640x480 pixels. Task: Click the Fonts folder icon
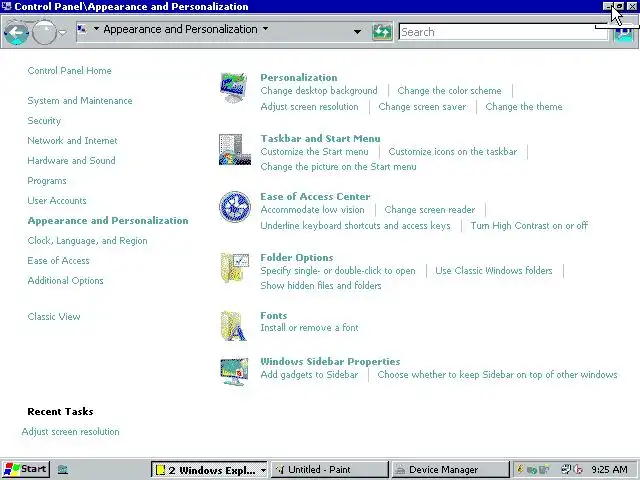(x=233, y=326)
